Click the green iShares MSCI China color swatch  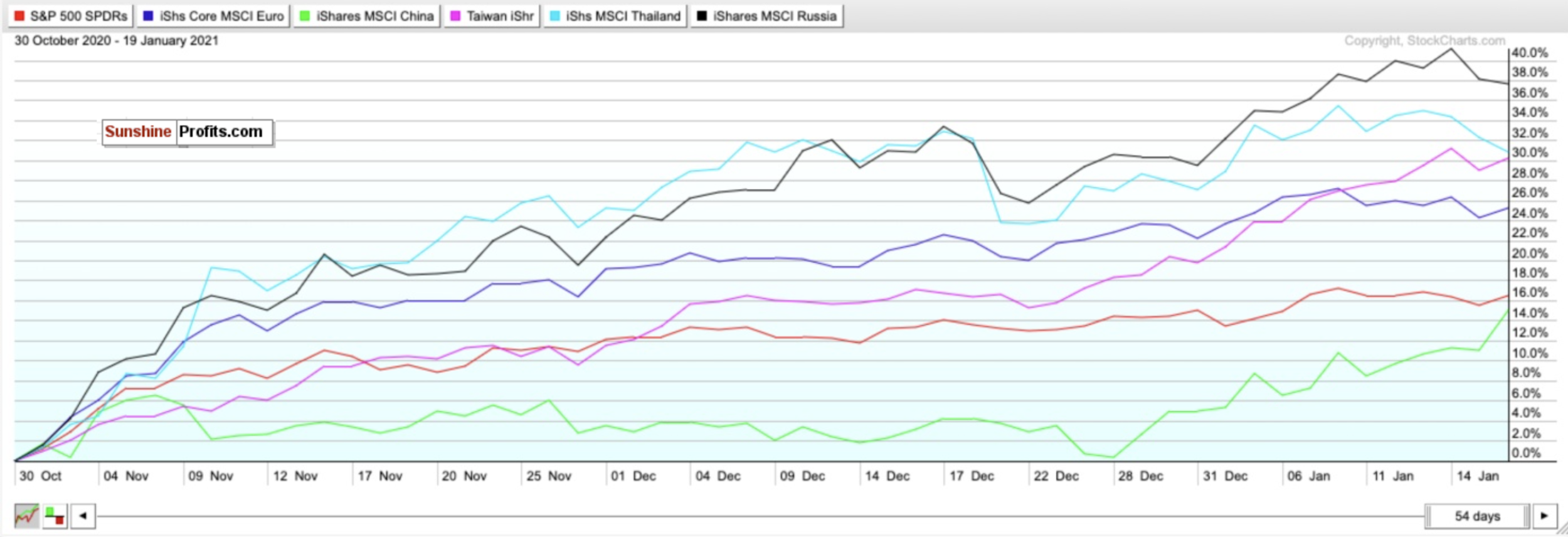[305, 16]
